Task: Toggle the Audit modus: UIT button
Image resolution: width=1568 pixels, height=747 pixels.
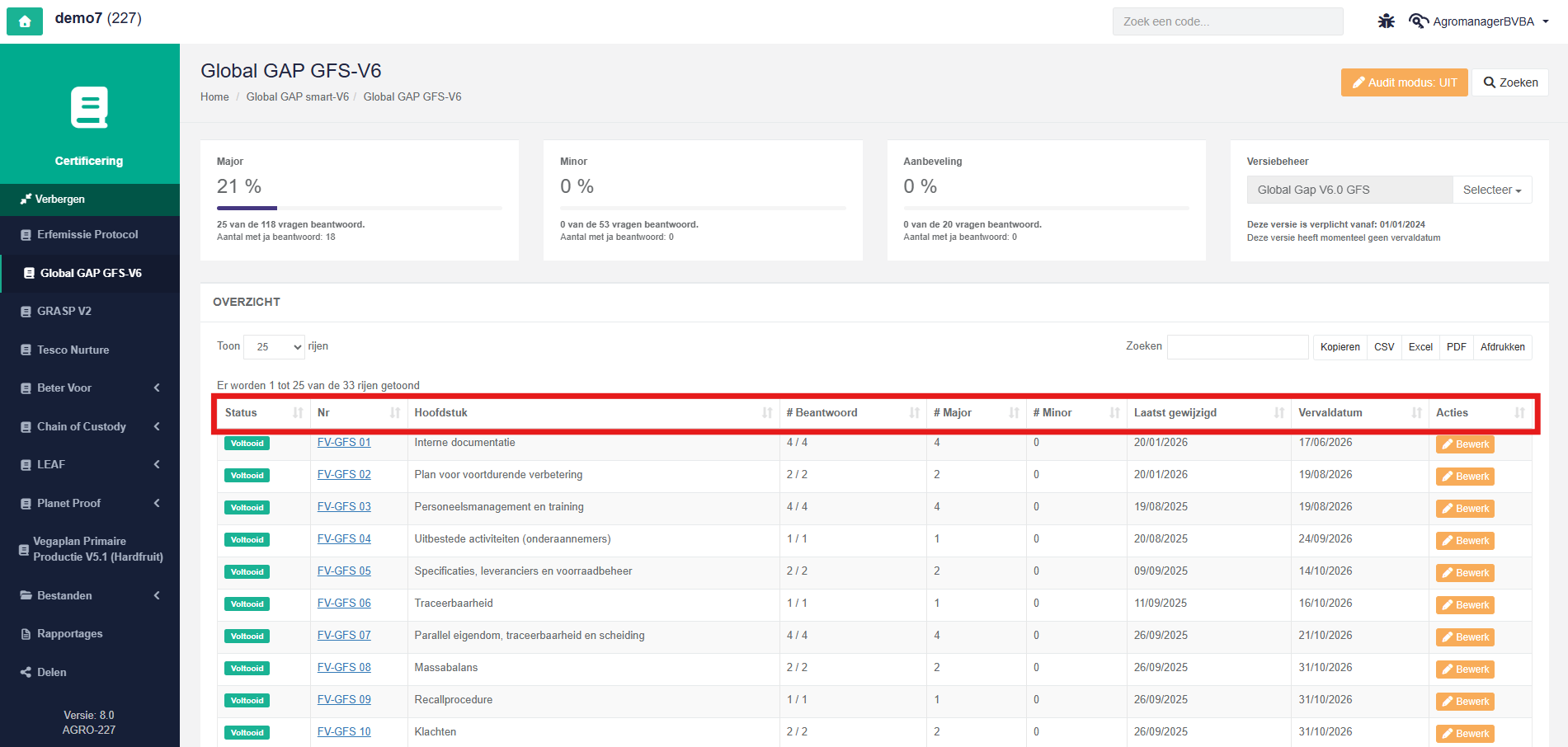Action: 1404,82
